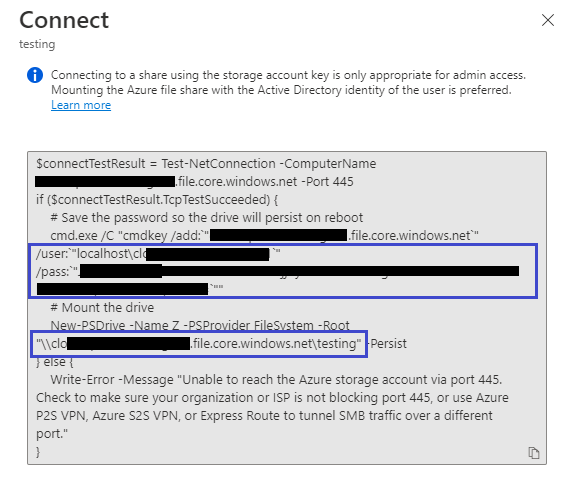Click the Test-NetConnection -ComputerName script line
This screenshot has height=481, width=561.
(x=206, y=164)
